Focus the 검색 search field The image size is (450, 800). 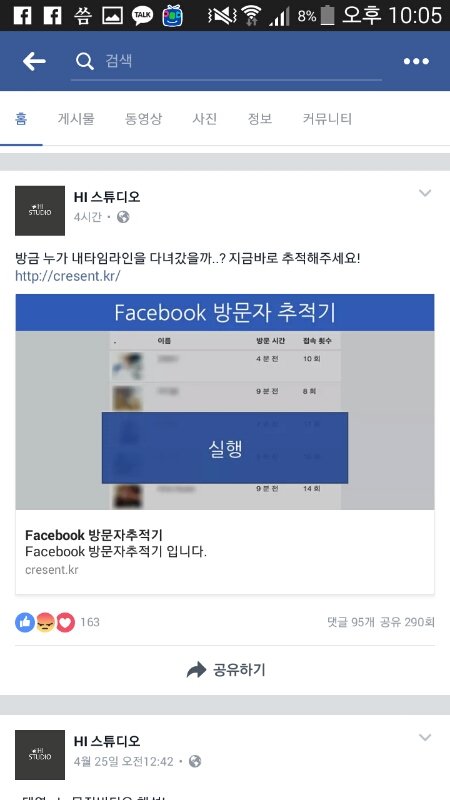[x=226, y=61]
